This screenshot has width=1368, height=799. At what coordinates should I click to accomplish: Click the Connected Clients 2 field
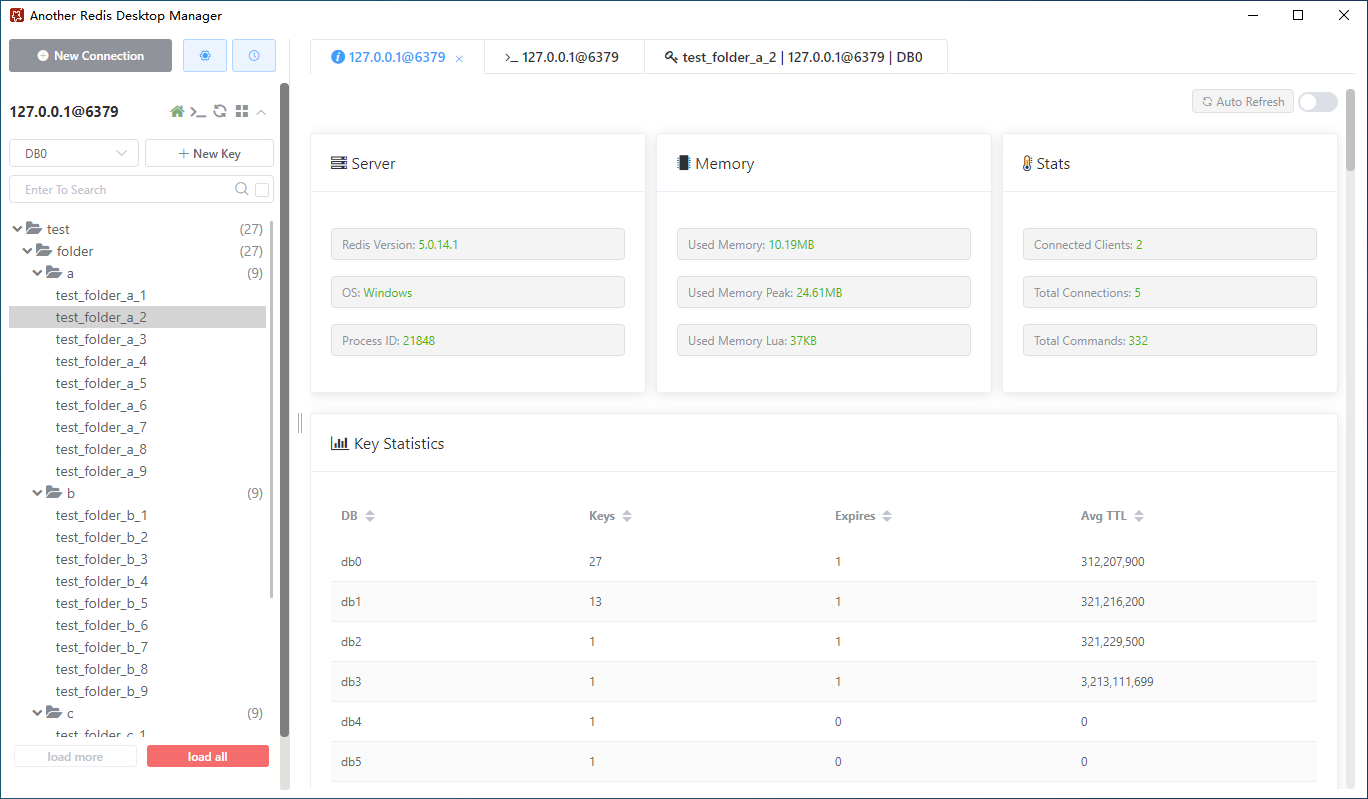coord(1170,244)
